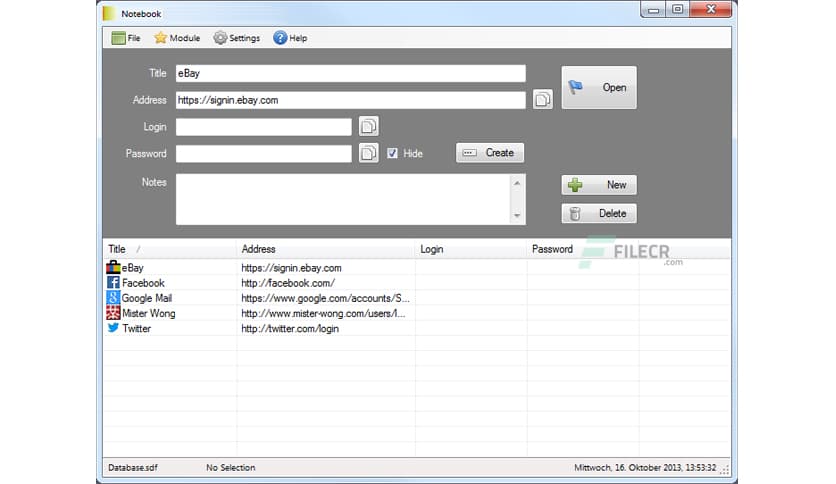836x484 pixels.
Task: Maximize the Notebook window
Action: pyautogui.click(x=677, y=10)
